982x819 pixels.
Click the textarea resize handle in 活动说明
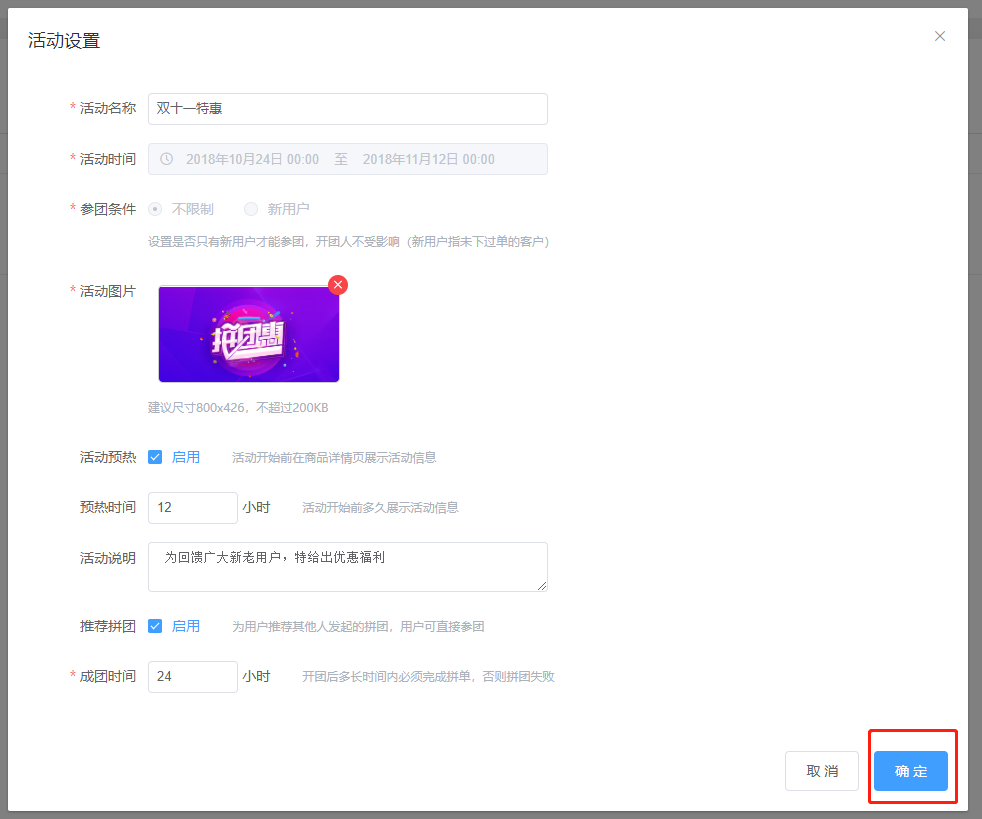(x=542, y=585)
